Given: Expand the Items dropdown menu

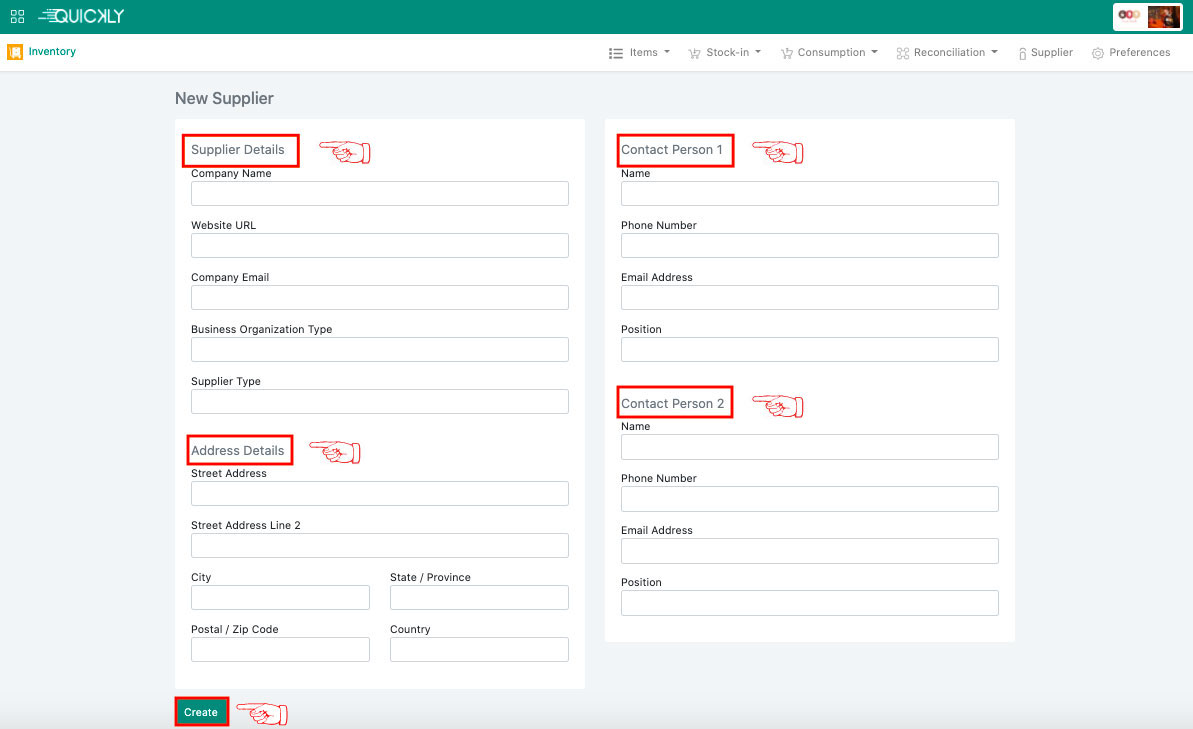Looking at the screenshot, I should [666, 52].
